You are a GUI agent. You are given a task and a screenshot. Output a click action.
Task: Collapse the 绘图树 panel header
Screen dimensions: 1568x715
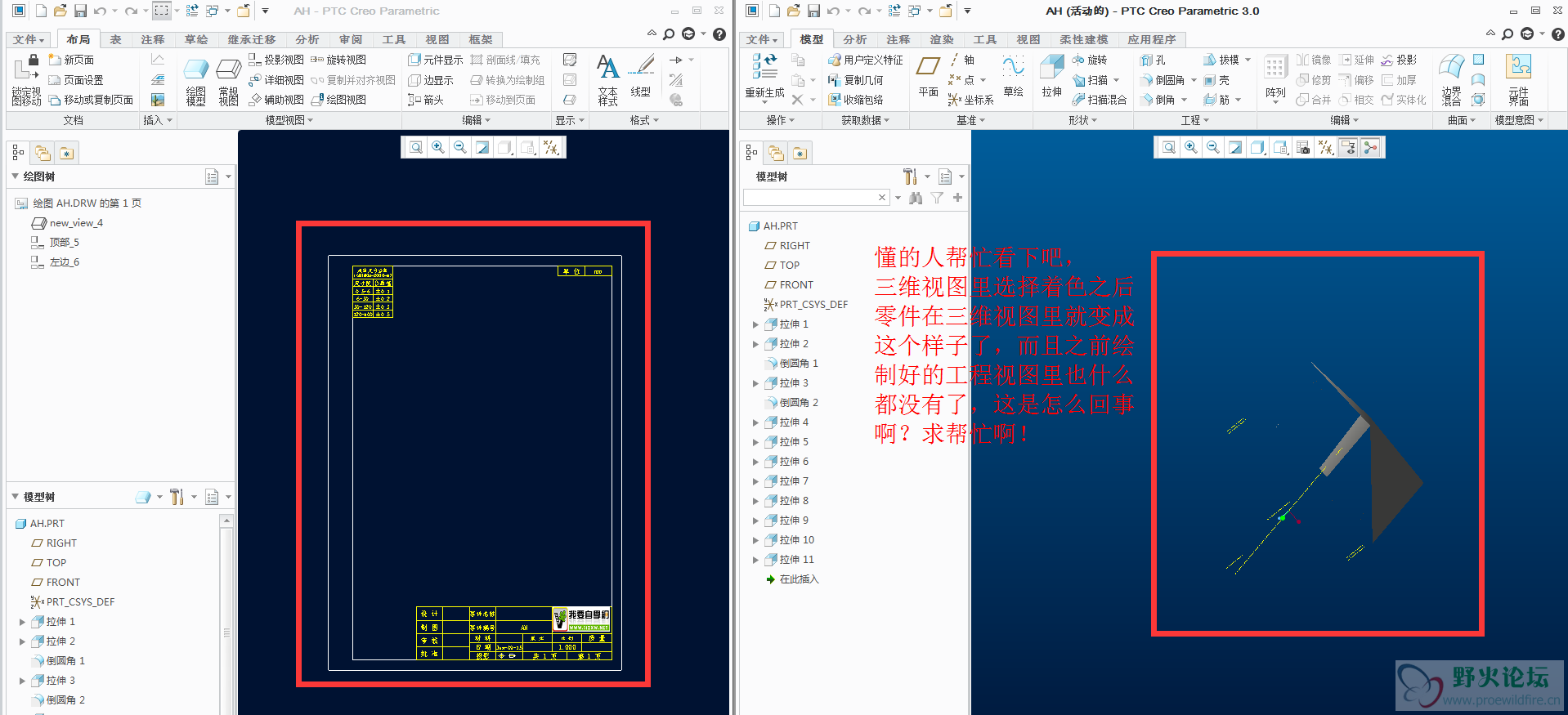(x=15, y=177)
